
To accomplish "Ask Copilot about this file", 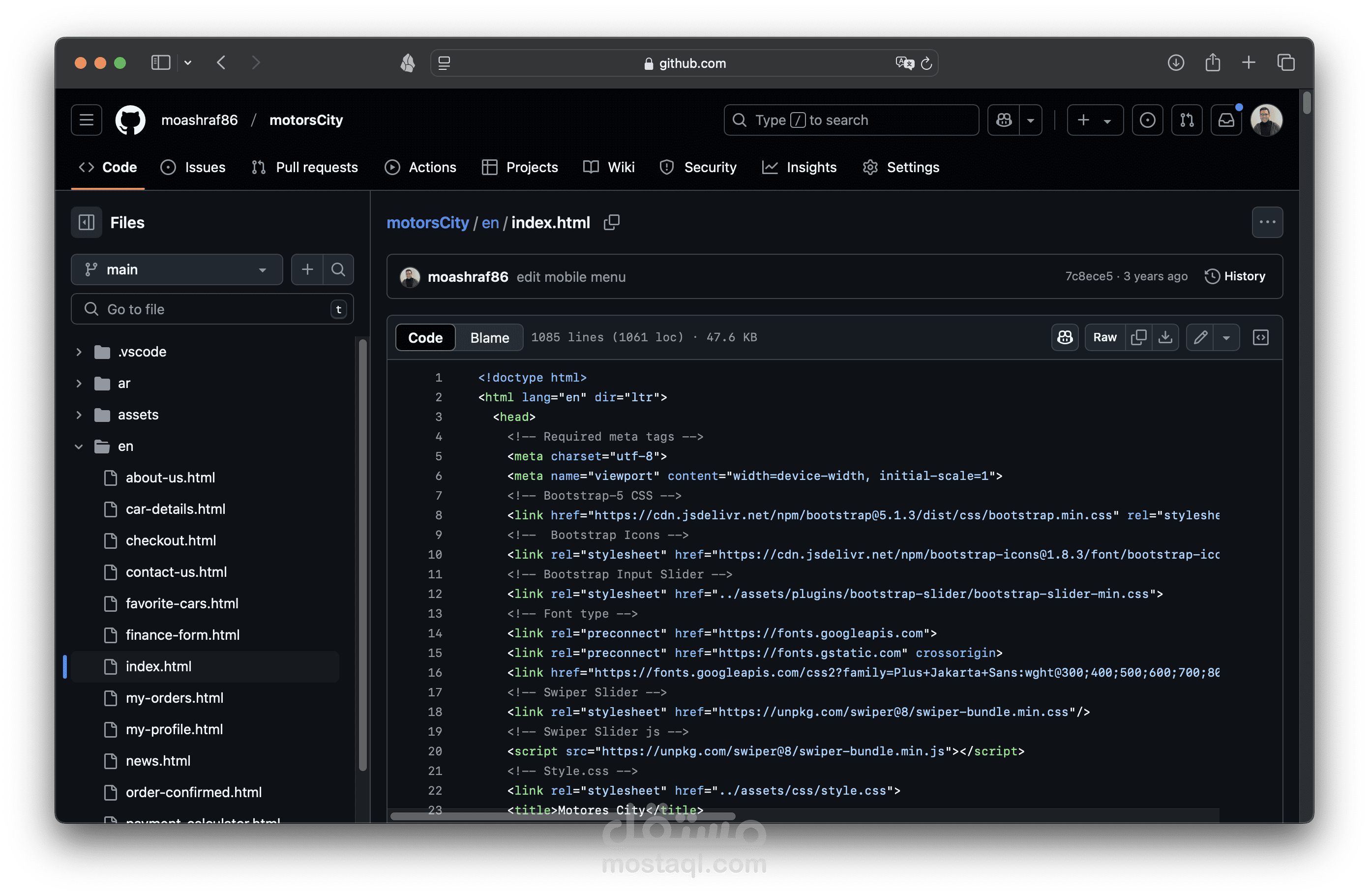I will [x=1065, y=337].
